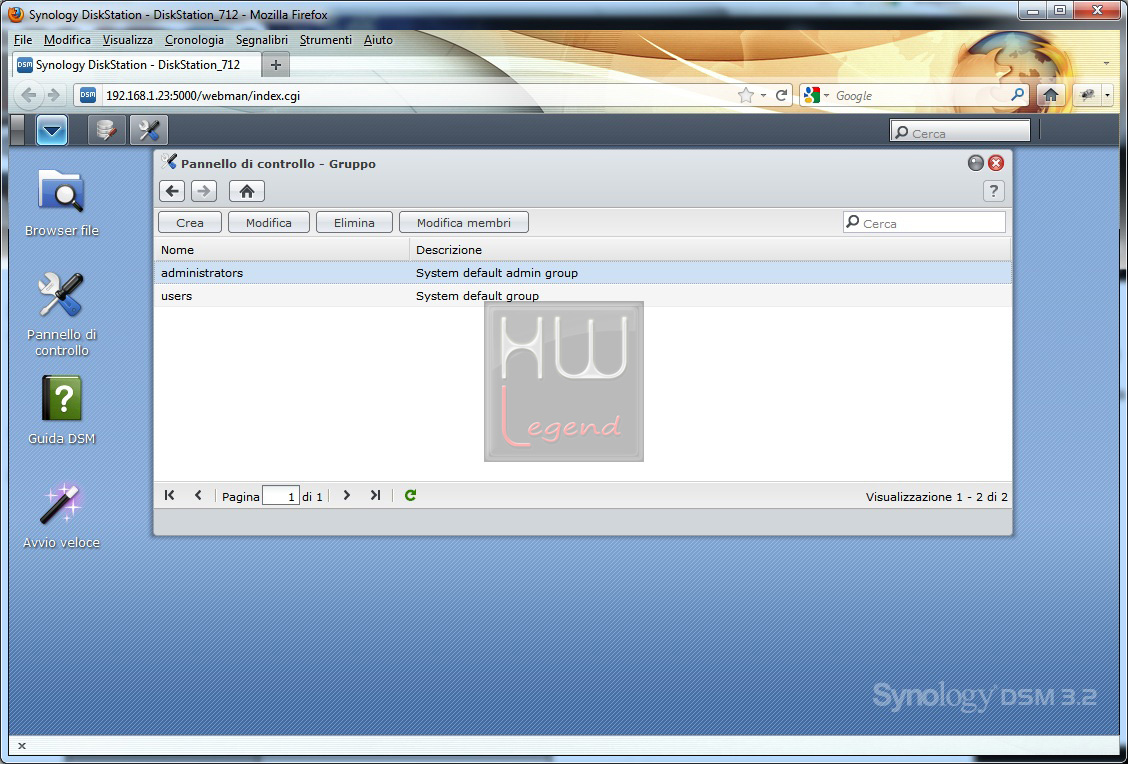The image size is (1128, 764).
Task: Close the Pannello di controllo window
Action: (x=996, y=163)
